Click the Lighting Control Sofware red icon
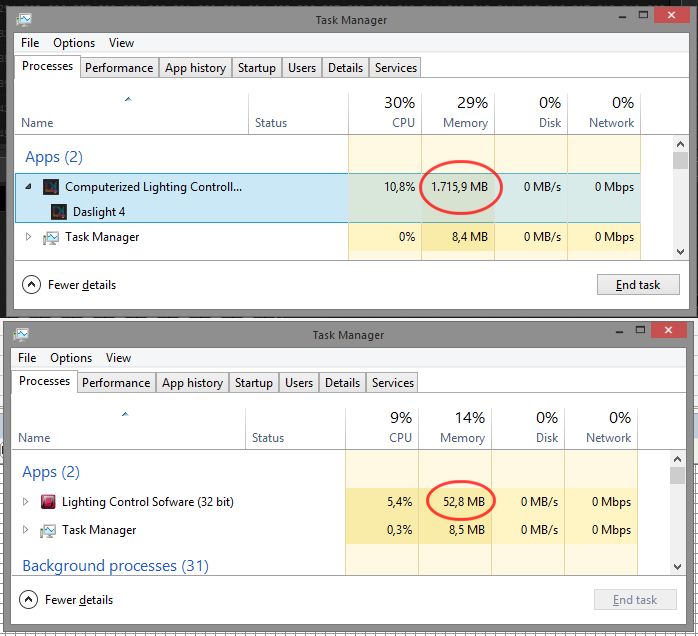Screen dimensions: 698x636 pos(48,502)
